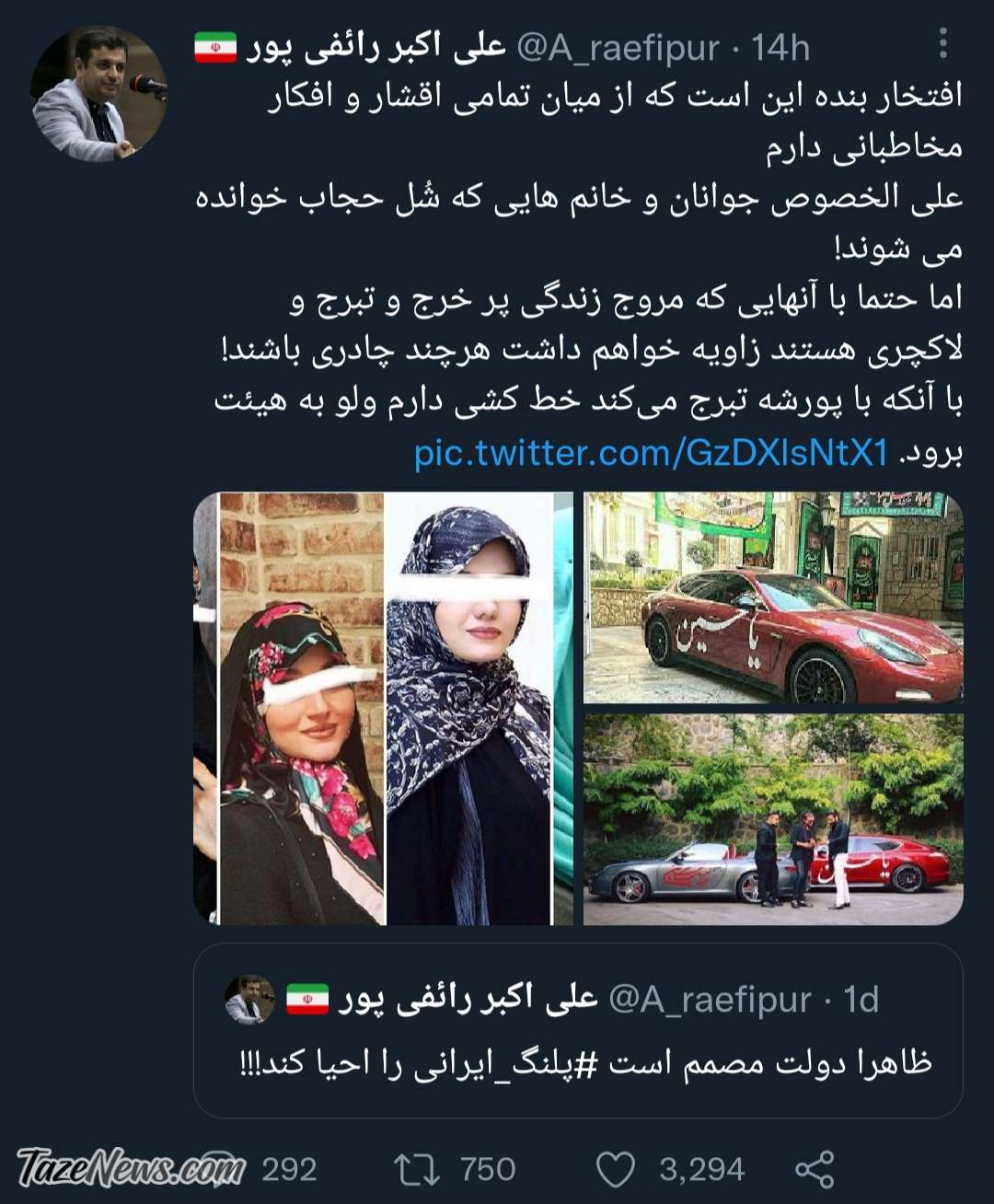Click the 1d timestamp in quoted tweet
The height and width of the screenshot is (1204, 994).
click(x=861, y=1000)
